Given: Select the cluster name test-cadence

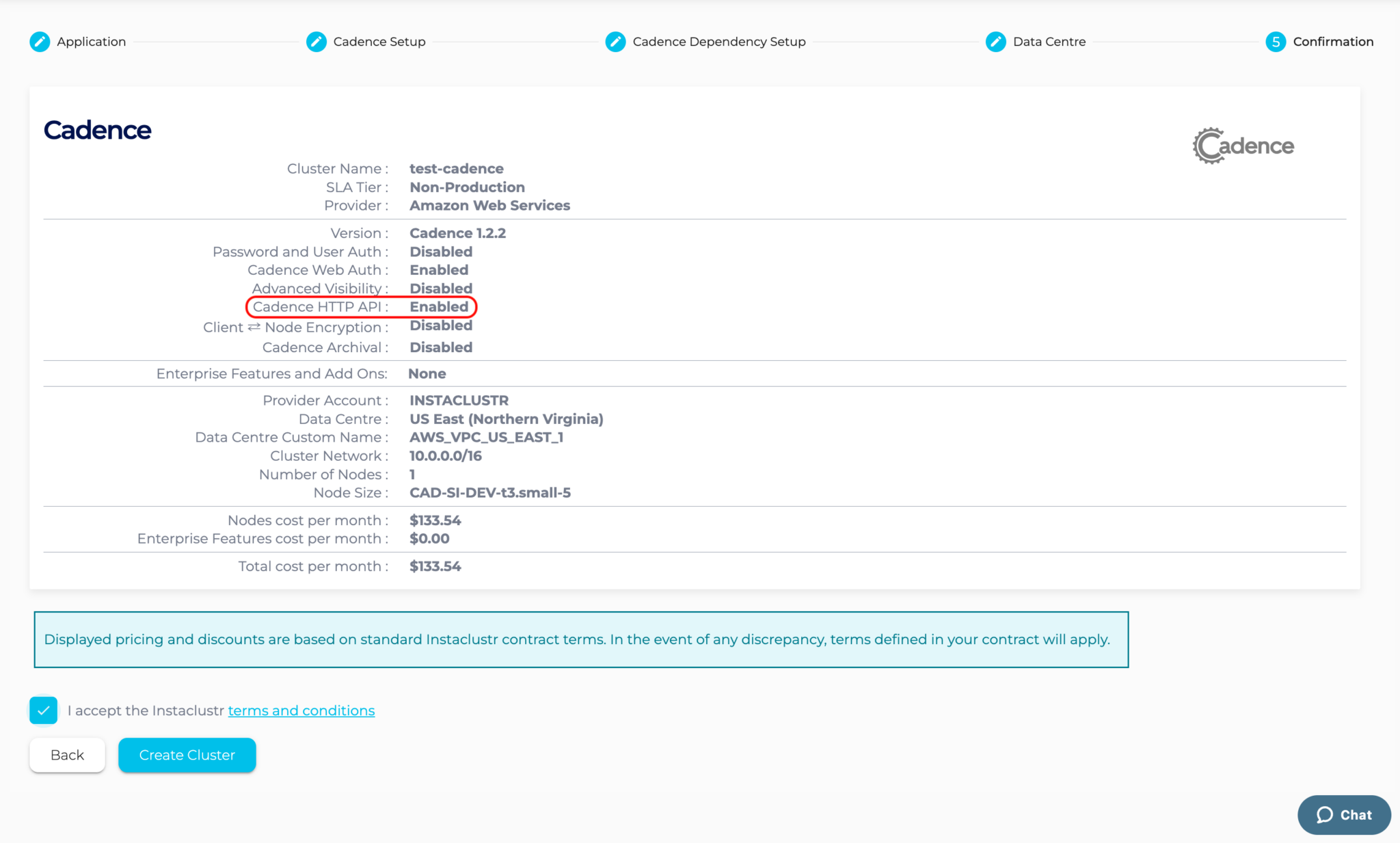Looking at the screenshot, I should pyautogui.click(x=456, y=168).
